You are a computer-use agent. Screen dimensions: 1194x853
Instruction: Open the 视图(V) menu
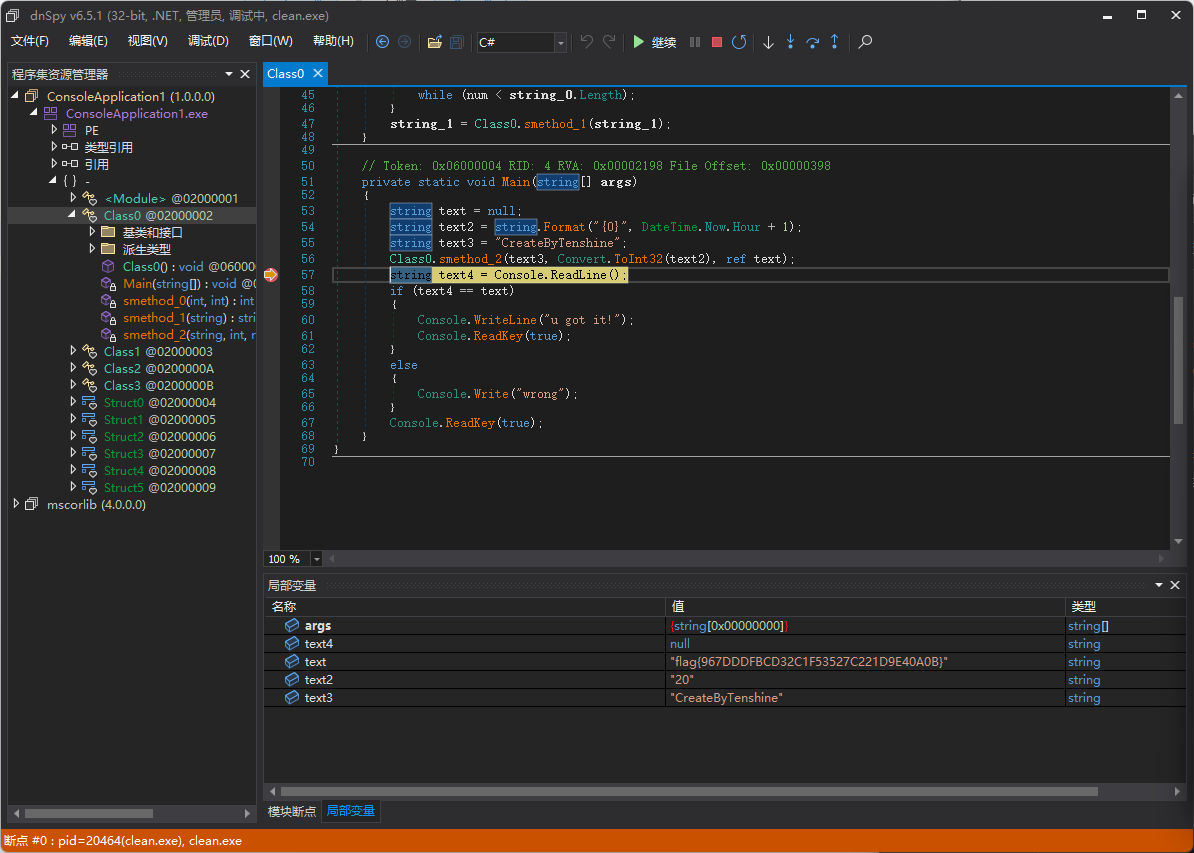pos(148,41)
